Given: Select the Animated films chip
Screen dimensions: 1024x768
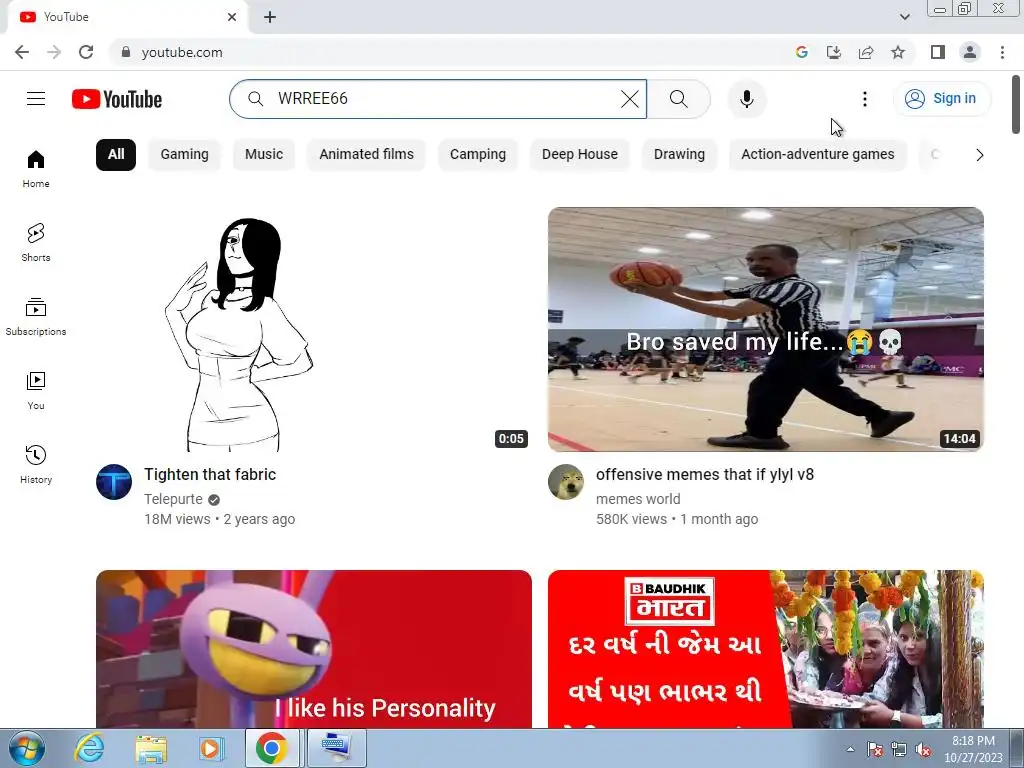Looking at the screenshot, I should 366,155.
